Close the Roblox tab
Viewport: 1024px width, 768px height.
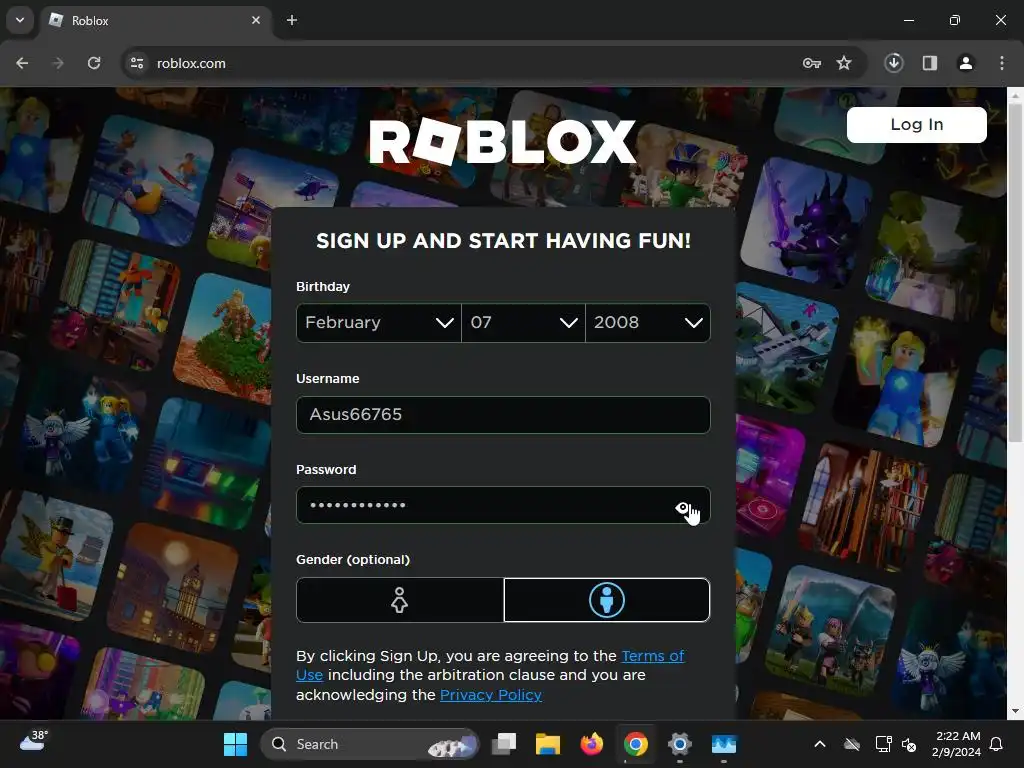click(x=256, y=20)
